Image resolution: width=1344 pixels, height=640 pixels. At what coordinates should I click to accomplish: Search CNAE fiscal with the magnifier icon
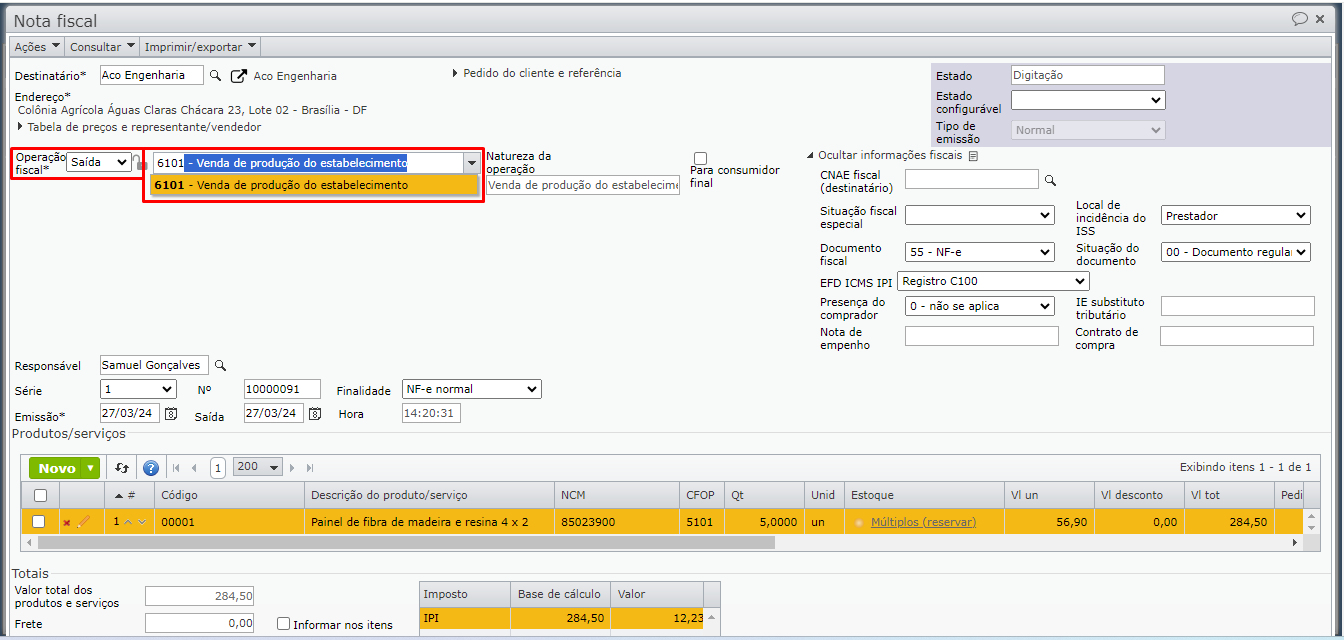[1050, 180]
